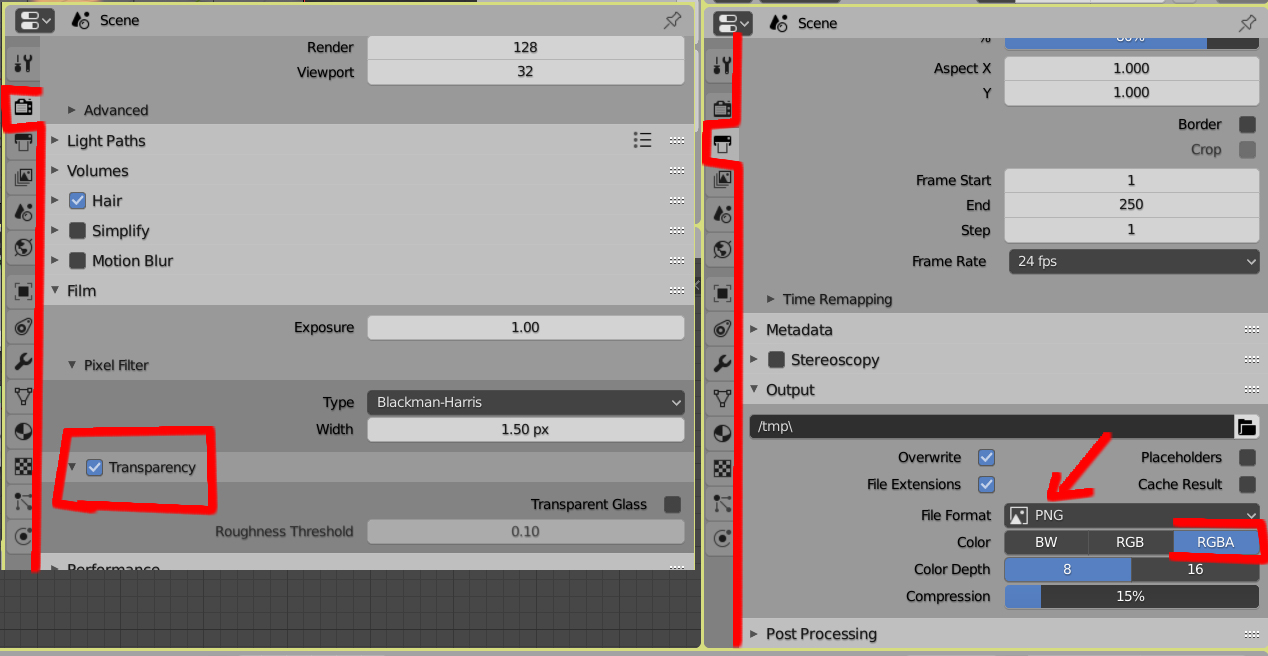Set Color Depth to 16
Viewport: 1268px width, 656px height.
pos(1195,569)
